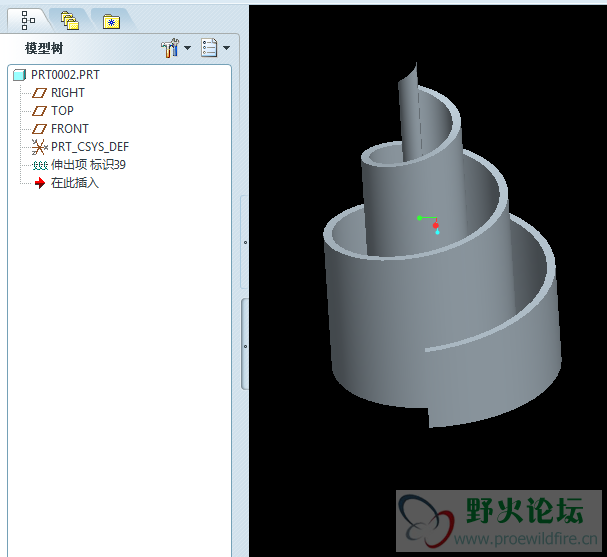Click the PRT0002.PRT part icon

pyautogui.click(x=19, y=75)
